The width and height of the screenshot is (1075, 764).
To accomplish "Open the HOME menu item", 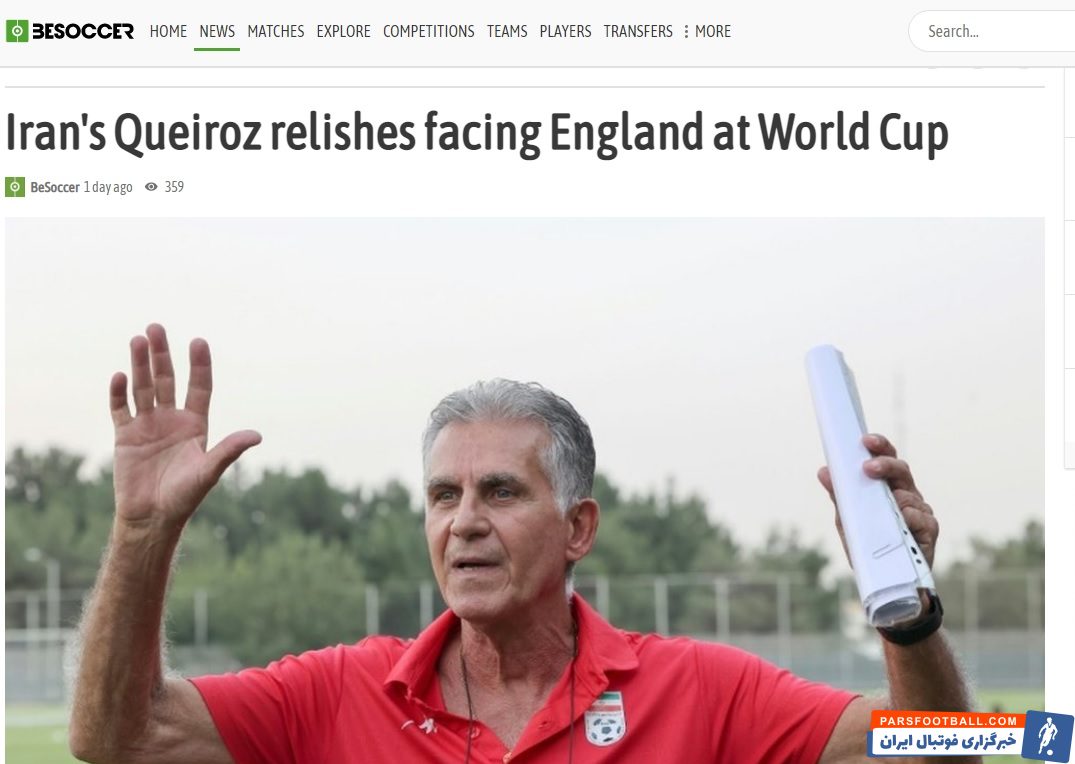I will [168, 32].
